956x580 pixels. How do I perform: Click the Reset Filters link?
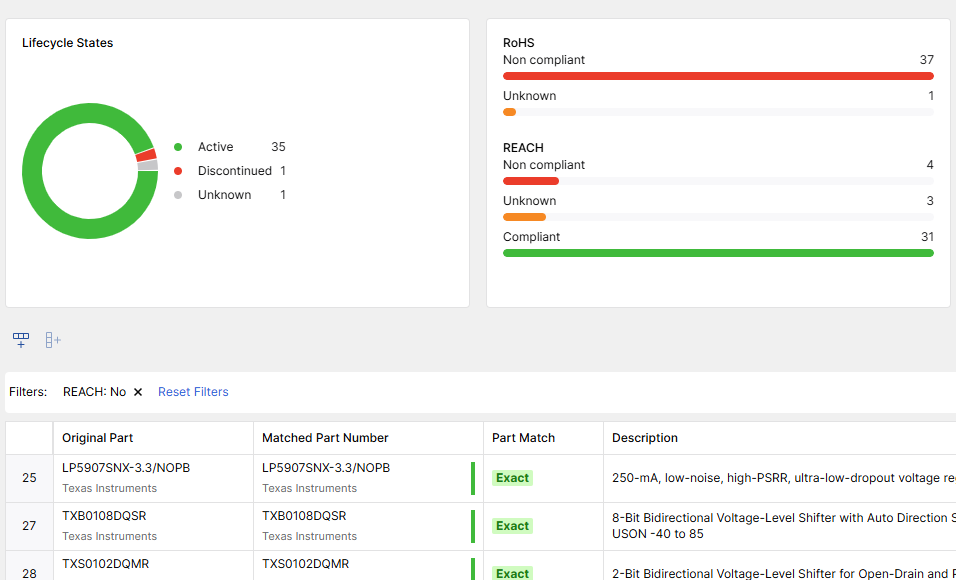tap(193, 392)
